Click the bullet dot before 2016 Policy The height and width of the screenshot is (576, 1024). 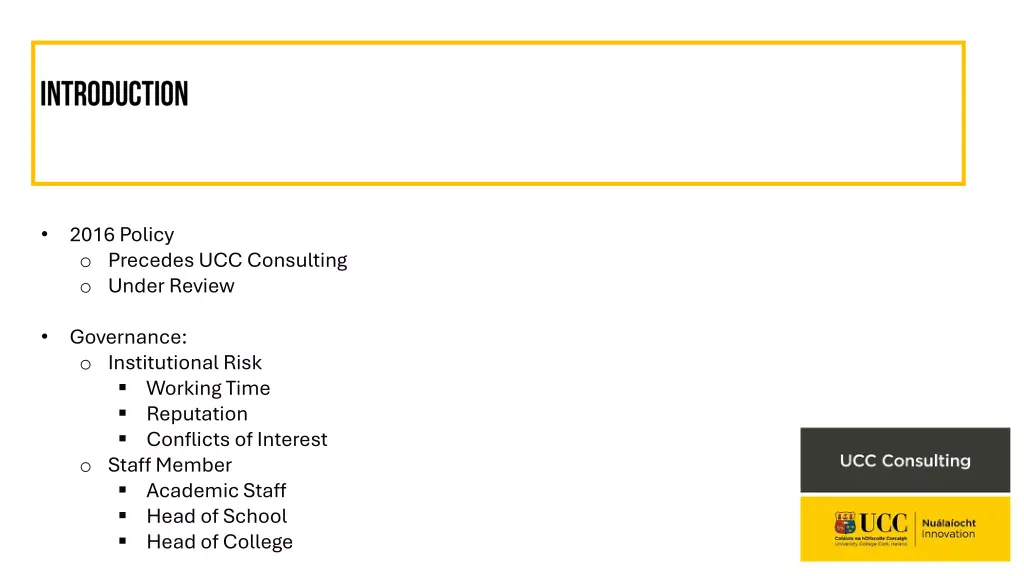click(x=45, y=235)
